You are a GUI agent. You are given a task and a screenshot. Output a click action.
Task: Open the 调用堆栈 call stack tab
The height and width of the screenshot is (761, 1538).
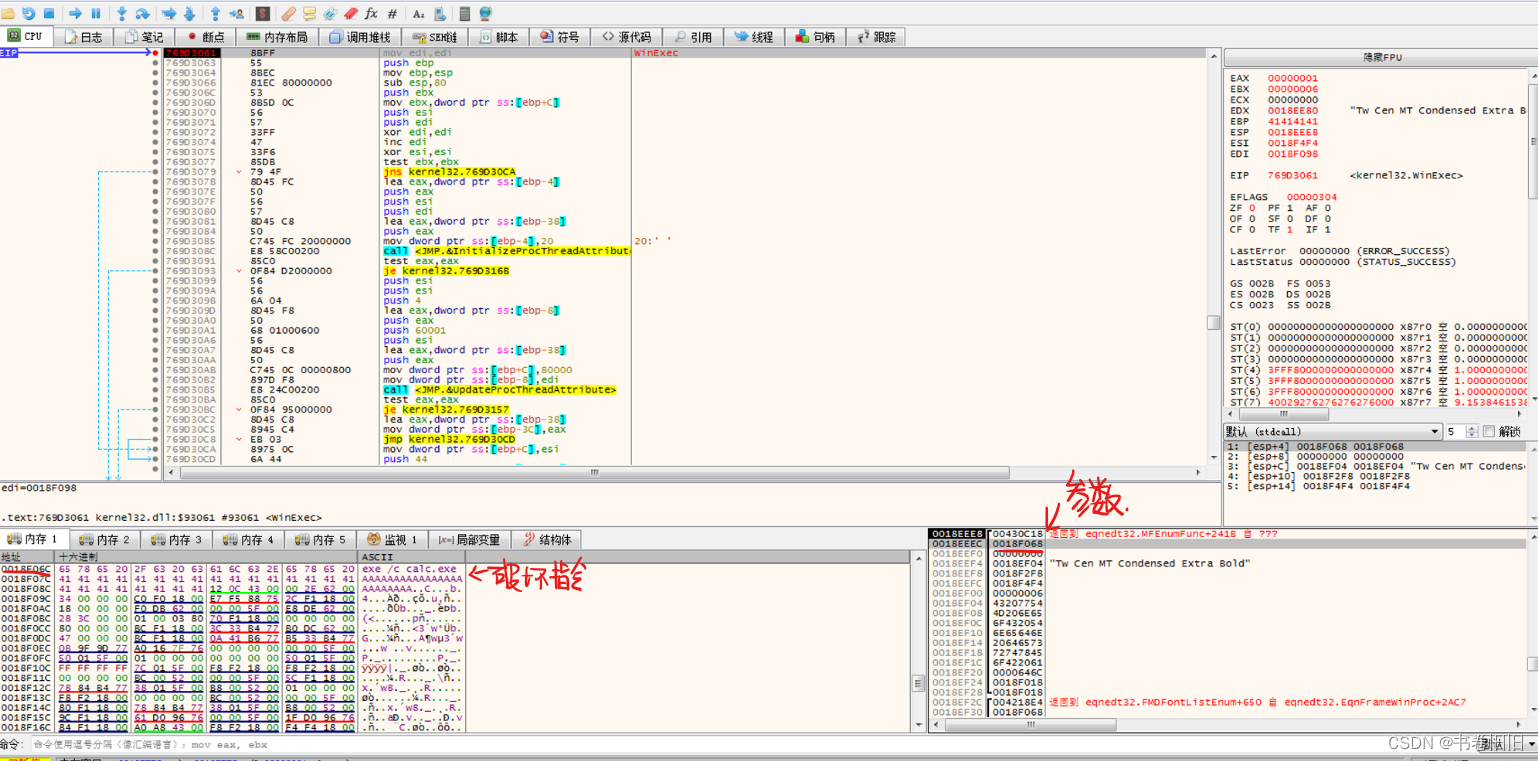[359, 37]
